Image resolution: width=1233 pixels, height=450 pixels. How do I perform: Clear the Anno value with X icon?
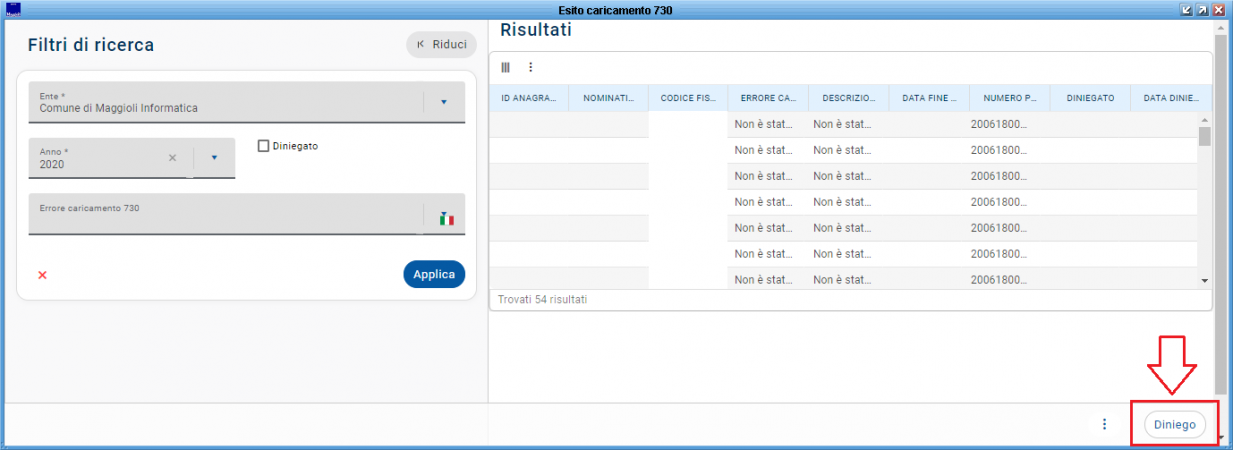pyautogui.click(x=172, y=157)
